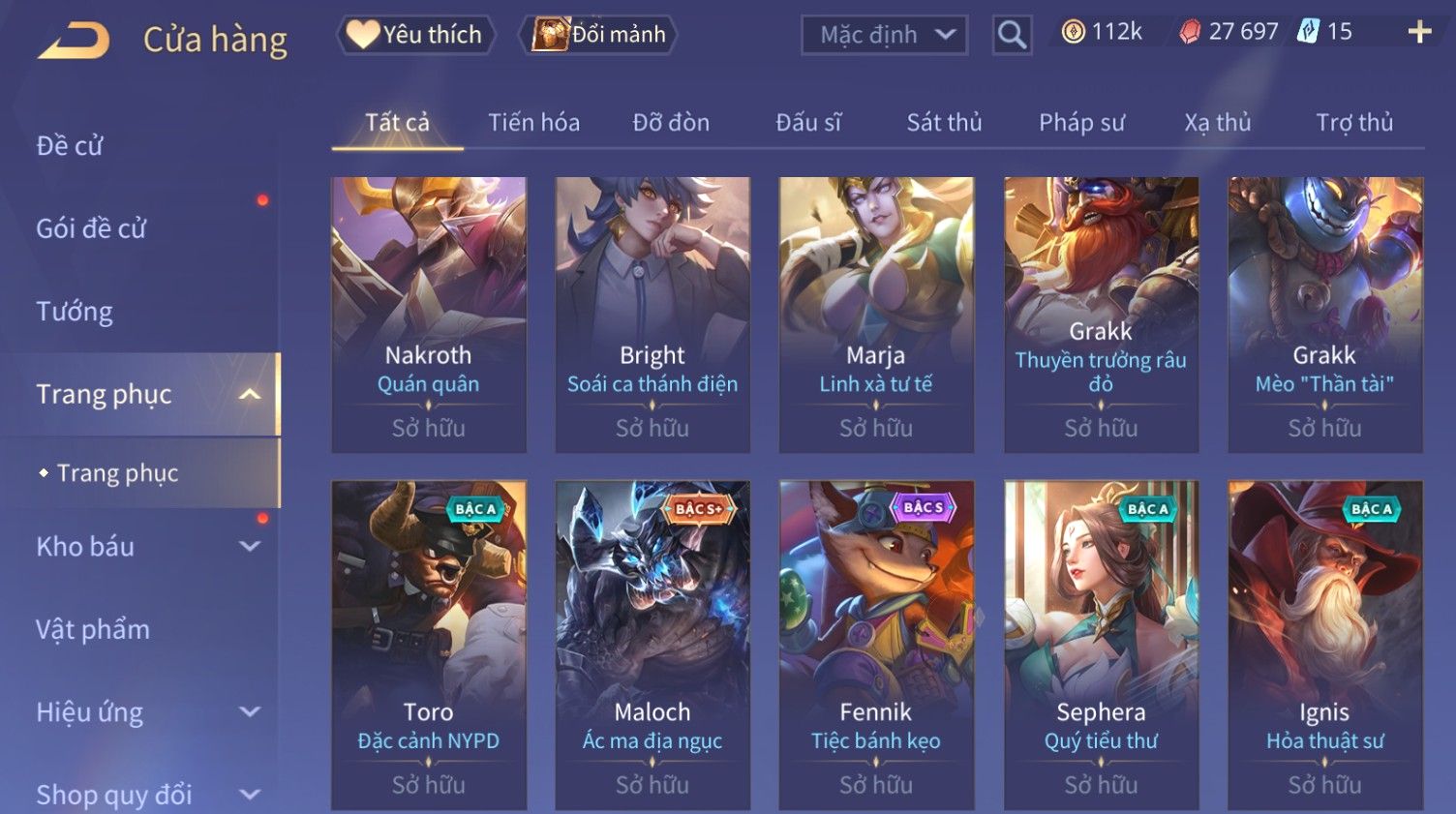Select the Tiến hóa tab
The image size is (1456, 814).
533,123
